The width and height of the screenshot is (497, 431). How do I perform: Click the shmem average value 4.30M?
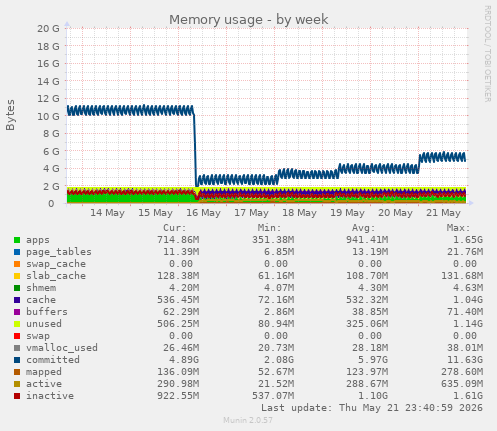coord(370,288)
